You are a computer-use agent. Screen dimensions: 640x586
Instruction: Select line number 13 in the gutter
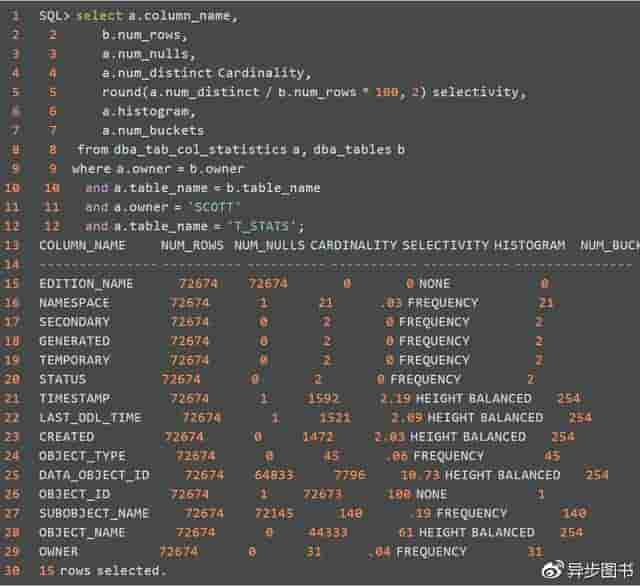tap(12, 245)
